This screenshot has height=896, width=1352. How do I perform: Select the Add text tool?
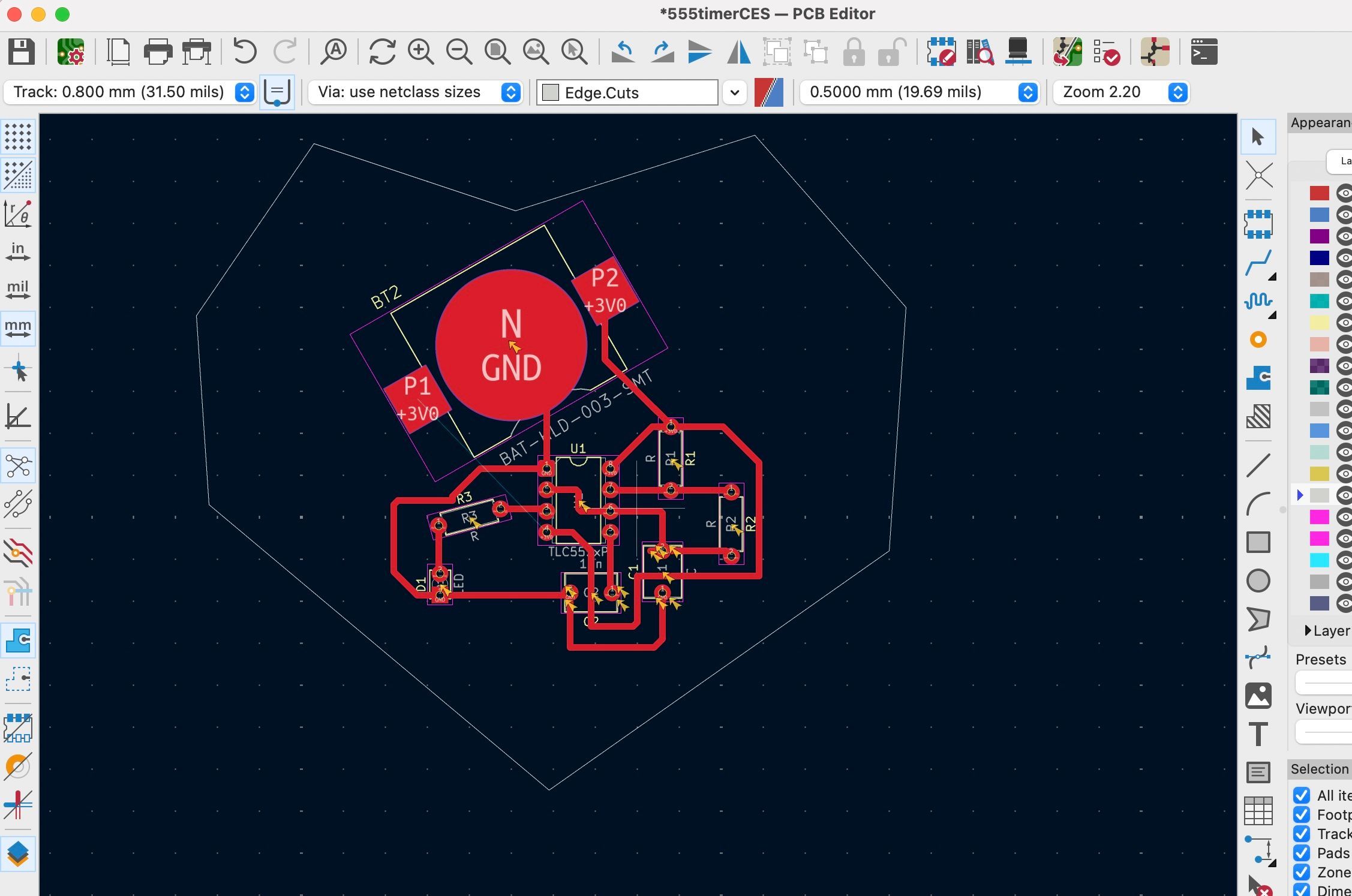[1258, 734]
